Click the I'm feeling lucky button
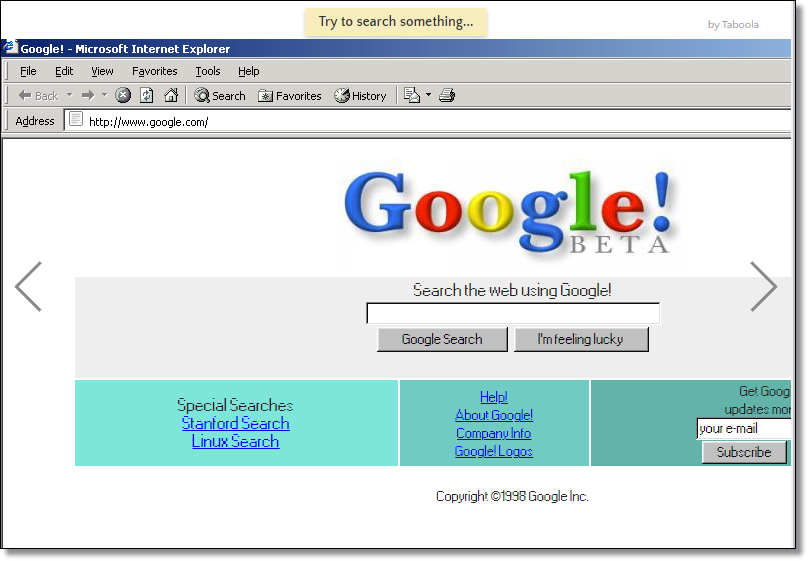808x561 pixels. 581,339
